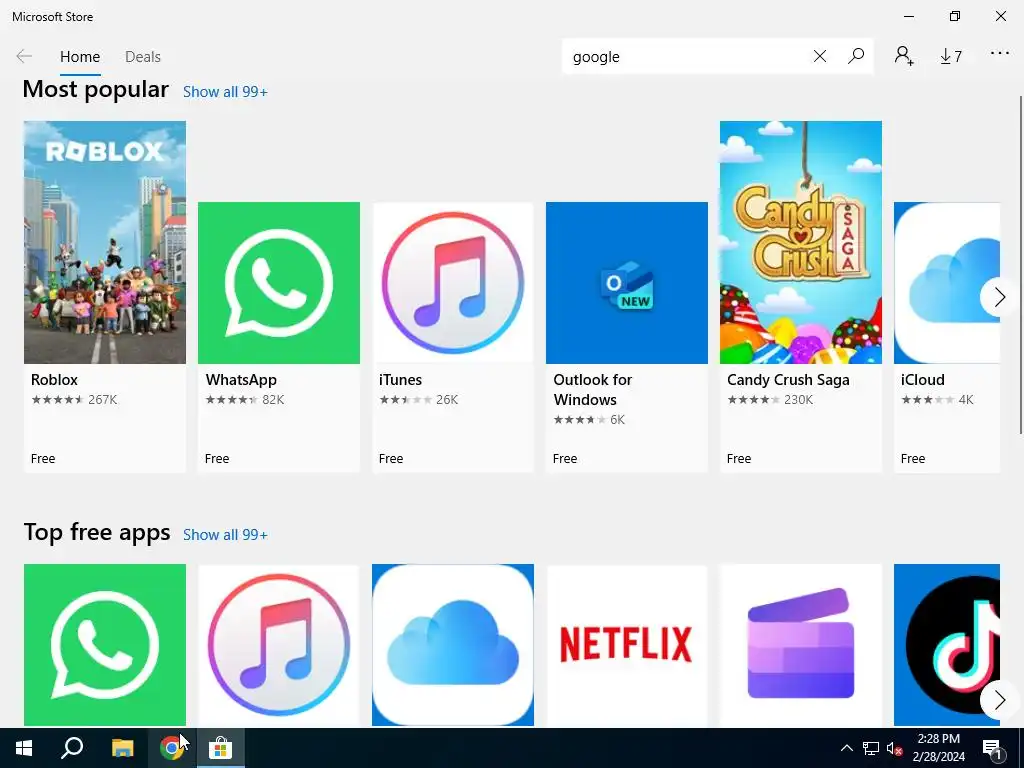Click the iCloud 4K rating row

tap(937, 400)
